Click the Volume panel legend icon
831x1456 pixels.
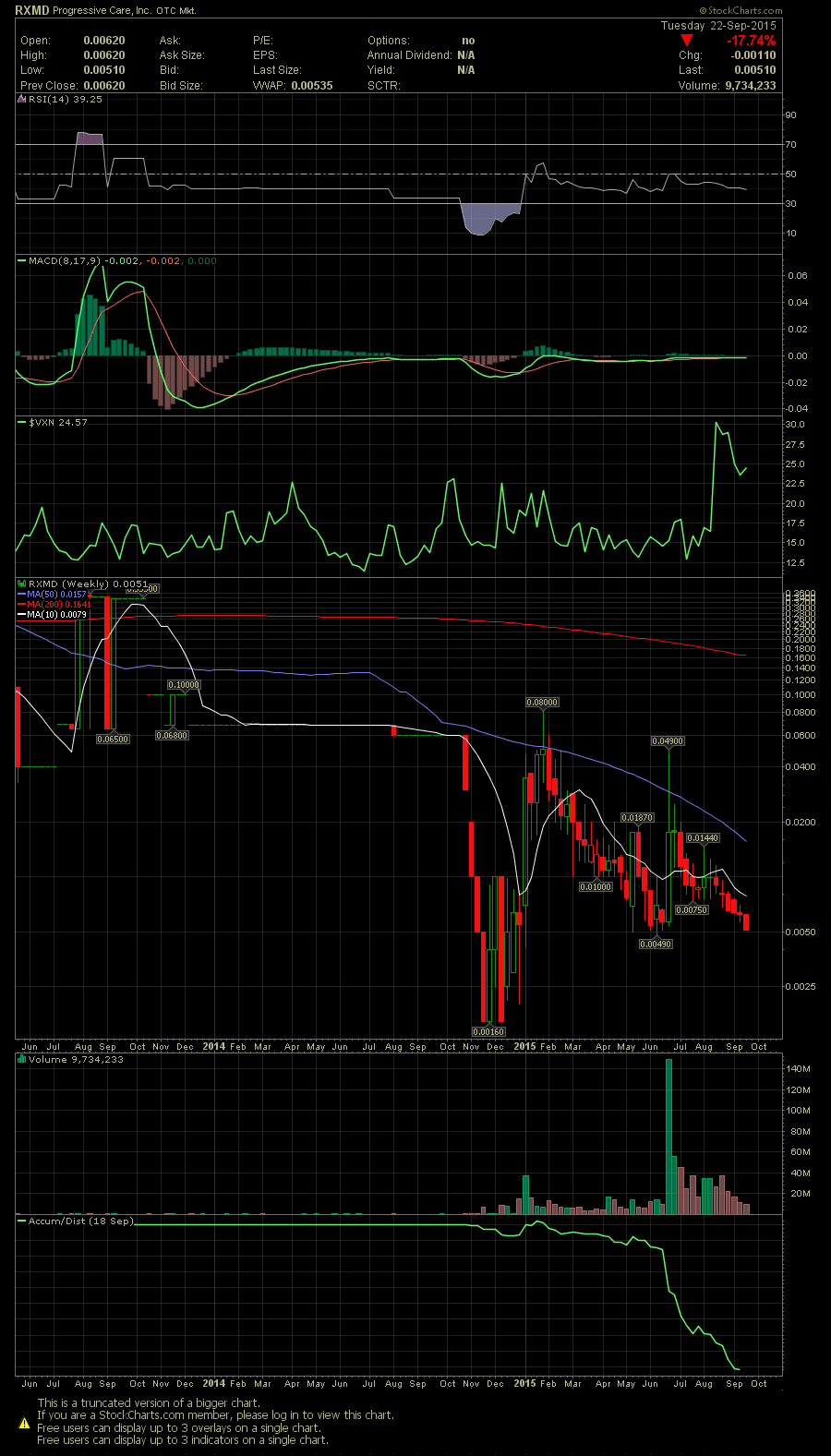22,1059
